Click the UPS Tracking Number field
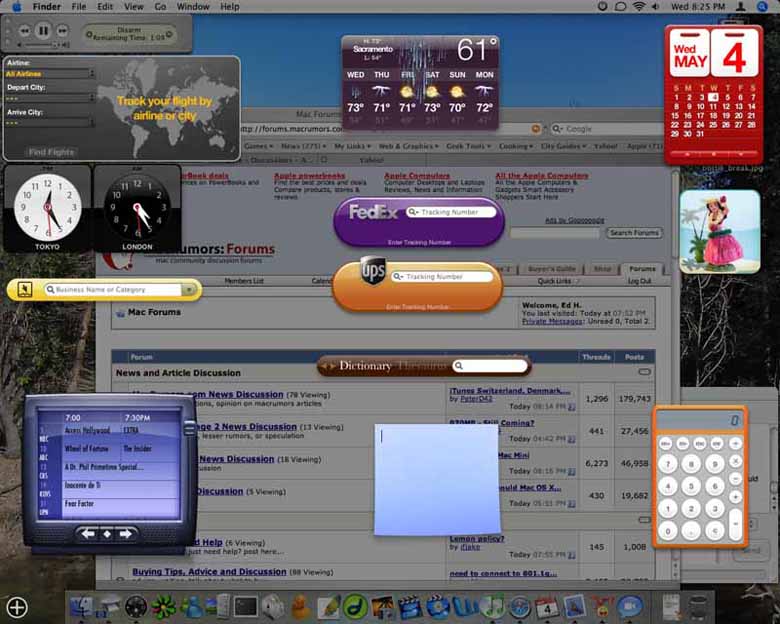 pos(442,276)
